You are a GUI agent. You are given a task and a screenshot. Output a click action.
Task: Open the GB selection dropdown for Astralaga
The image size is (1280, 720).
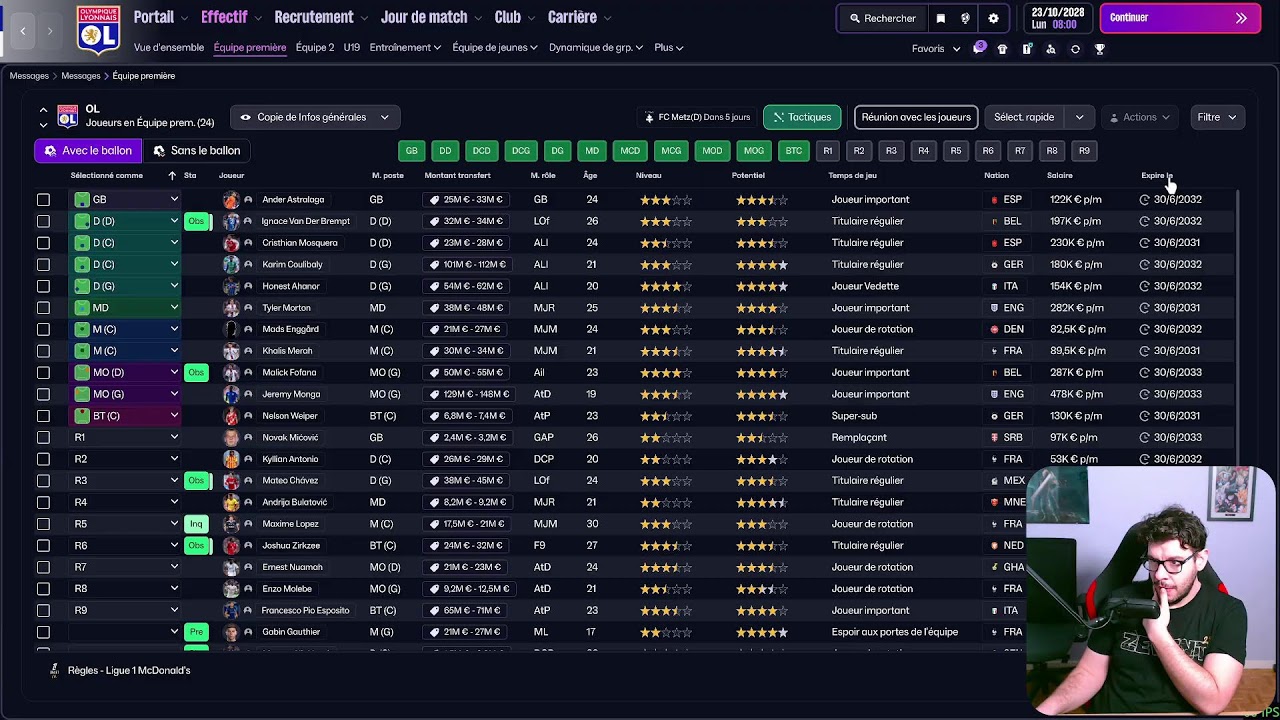pos(125,200)
